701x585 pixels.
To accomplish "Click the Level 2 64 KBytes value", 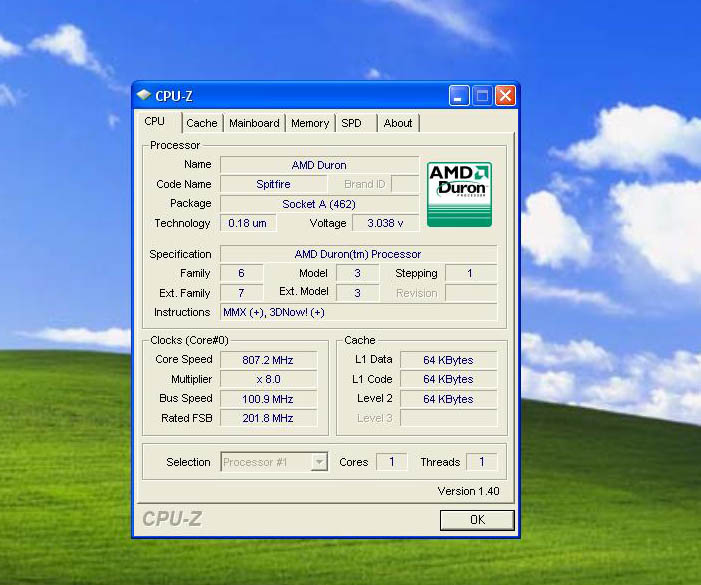I will pyautogui.click(x=448, y=399).
